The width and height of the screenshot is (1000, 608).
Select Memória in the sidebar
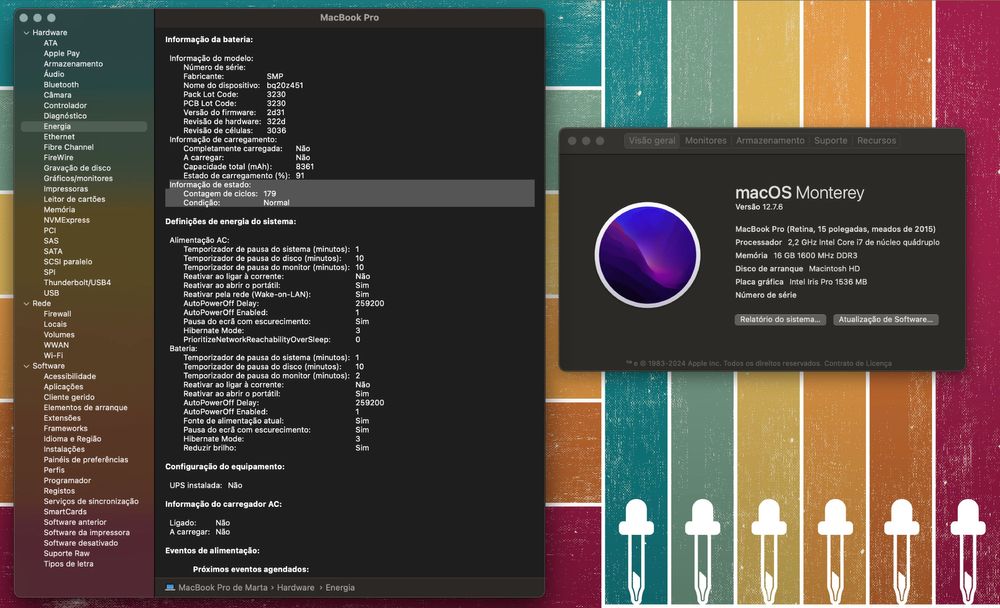(59, 210)
